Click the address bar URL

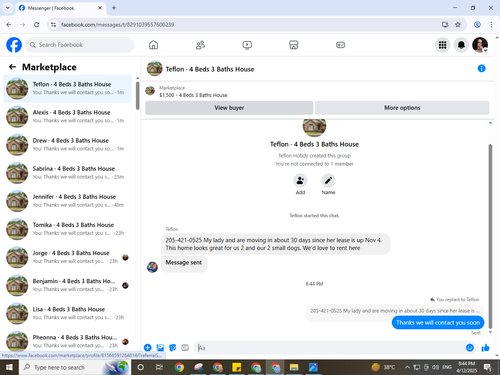117,25
